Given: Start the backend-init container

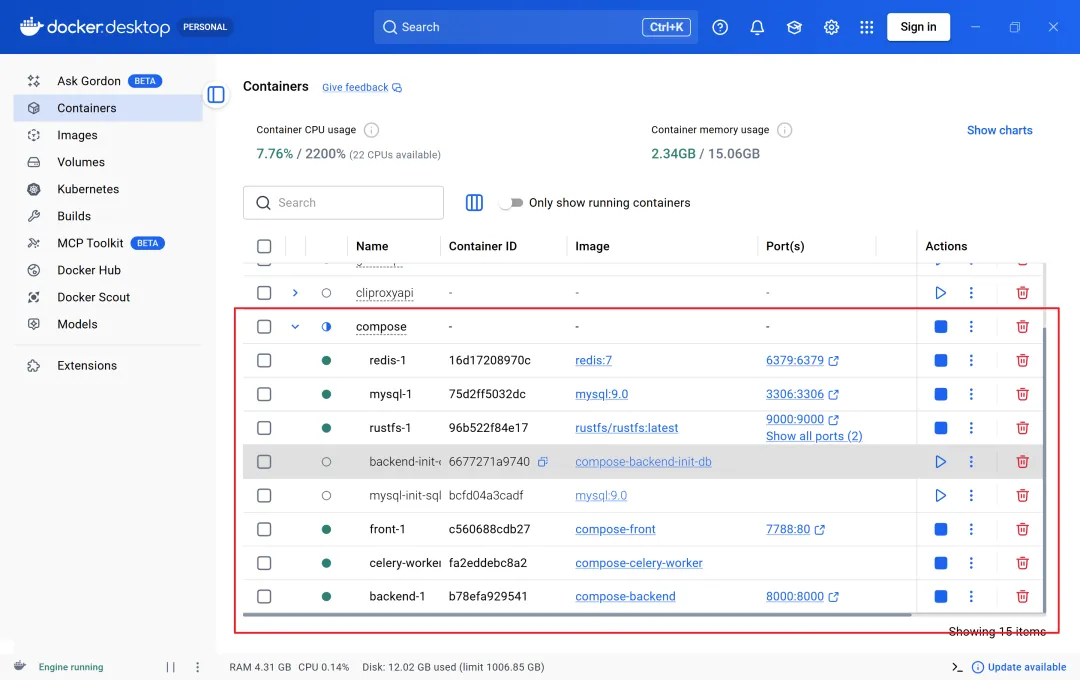Looking at the screenshot, I should 940,462.
